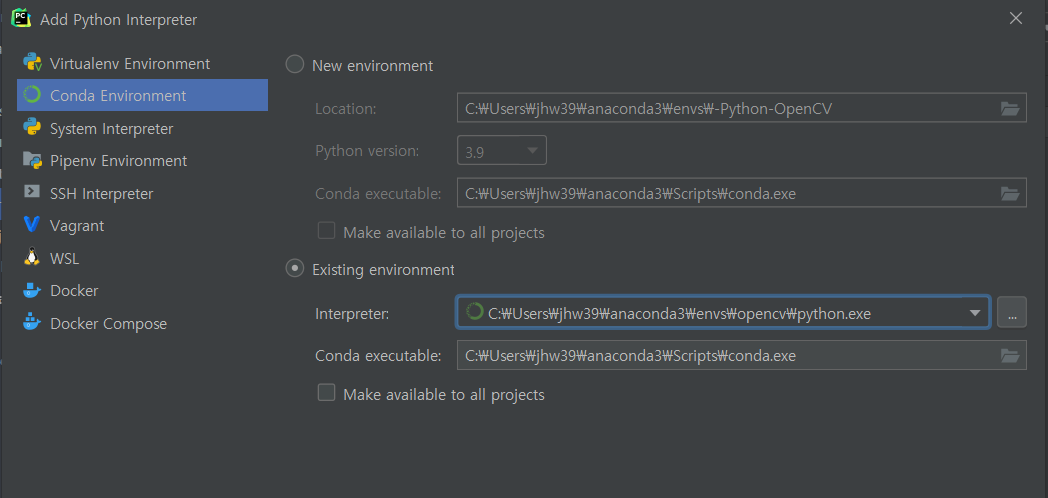Click the 'Interpreter:' label
Image resolution: width=1048 pixels, height=498 pixels.
click(352, 313)
